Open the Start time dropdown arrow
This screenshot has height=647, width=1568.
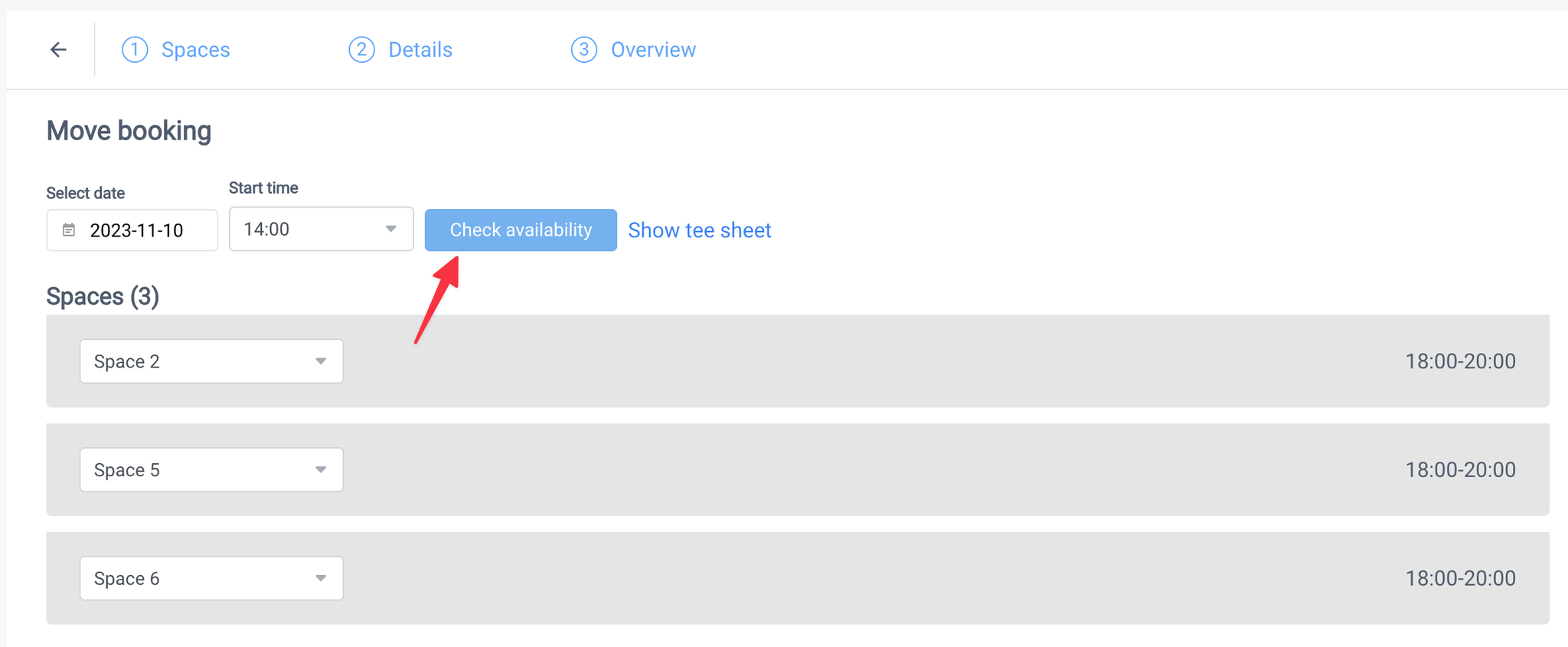click(391, 229)
